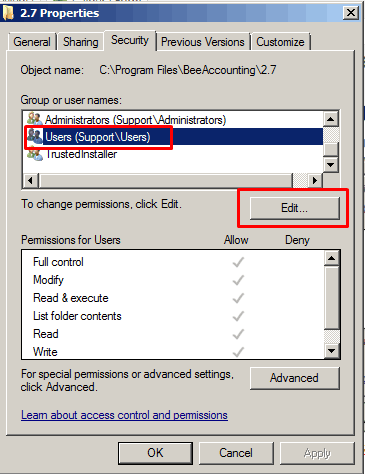
Task: Click group list scroll up arrow
Action: coord(331,119)
